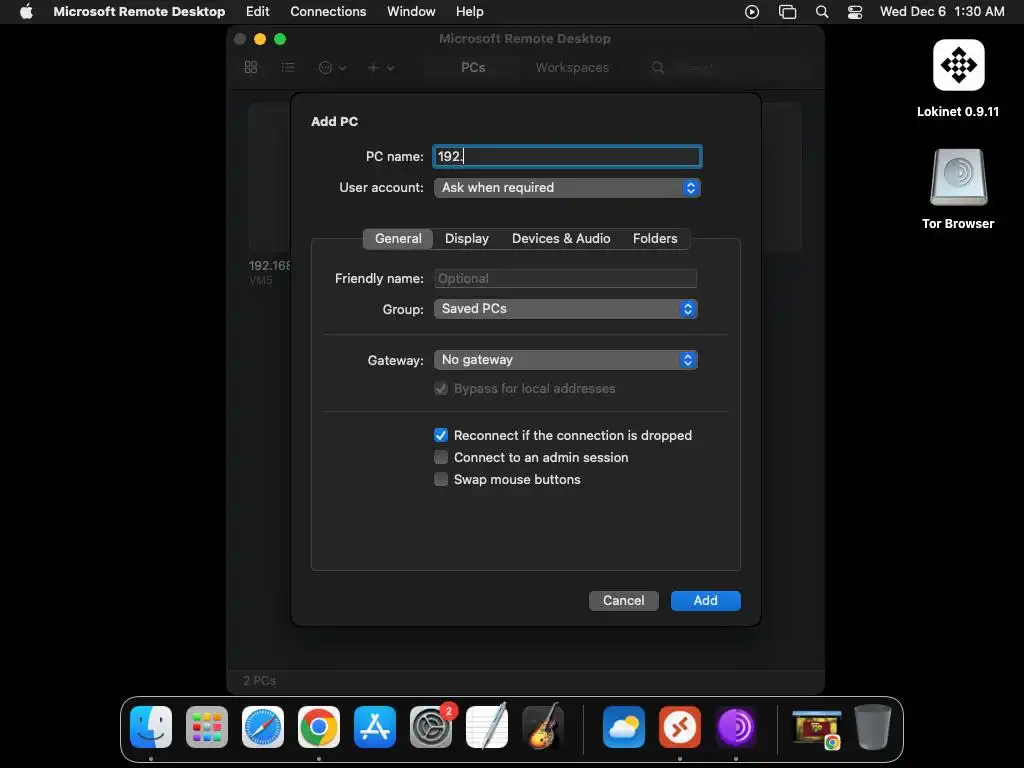
Task: Open the actions smiley menu in toolbar
Action: click(x=332, y=67)
